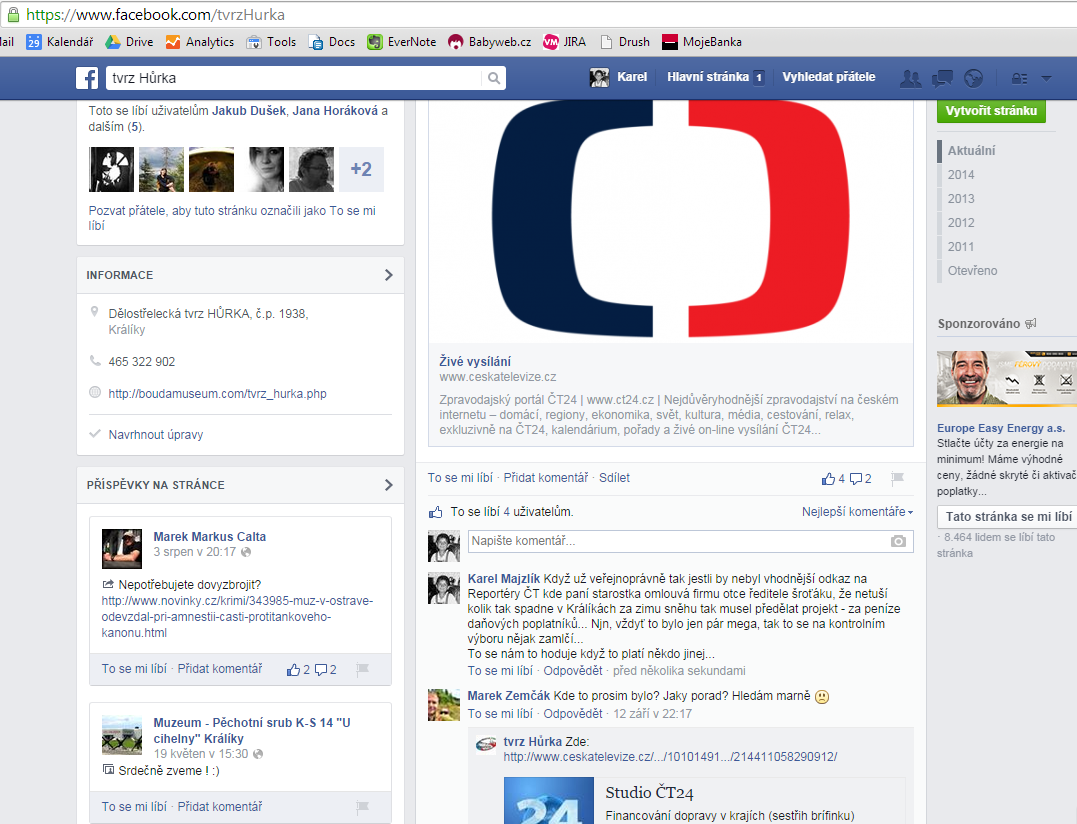The width and height of the screenshot is (1077, 824).
Task: Click in the Facebook search field
Action: [295, 78]
